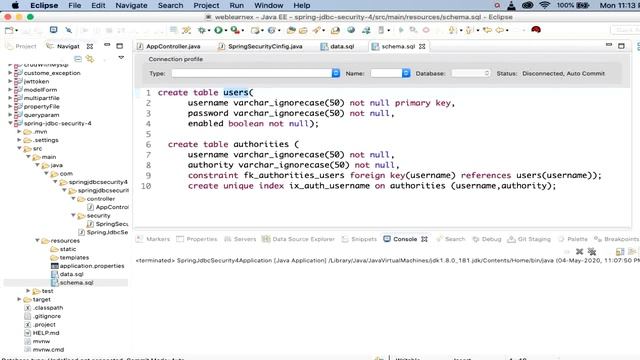The width and height of the screenshot is (640, 360).
Task: Expand the test folder
Action: pos(28,291)
